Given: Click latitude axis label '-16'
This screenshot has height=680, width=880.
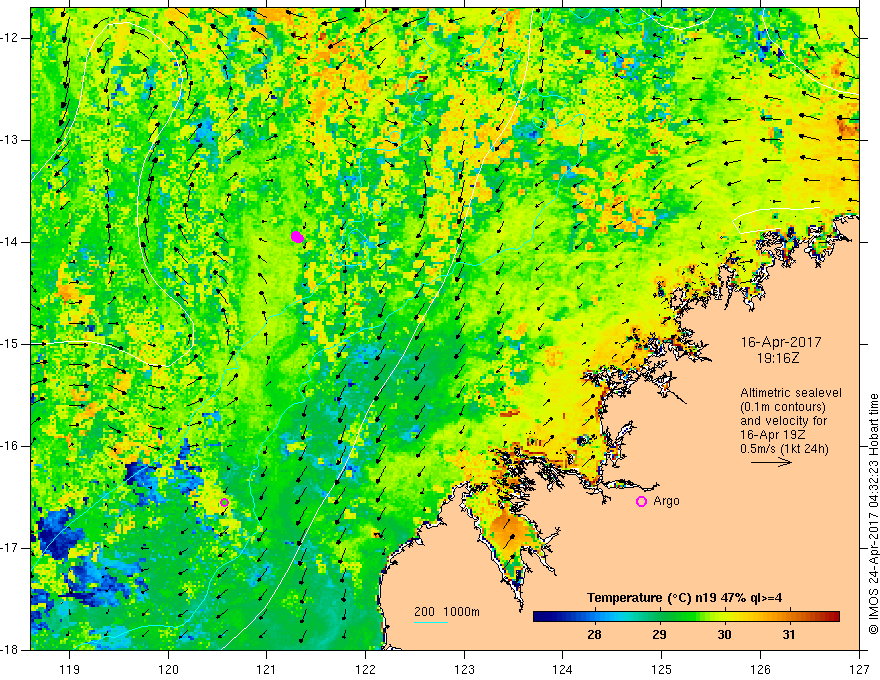Looking at the screenshot, I should point(10,446).
